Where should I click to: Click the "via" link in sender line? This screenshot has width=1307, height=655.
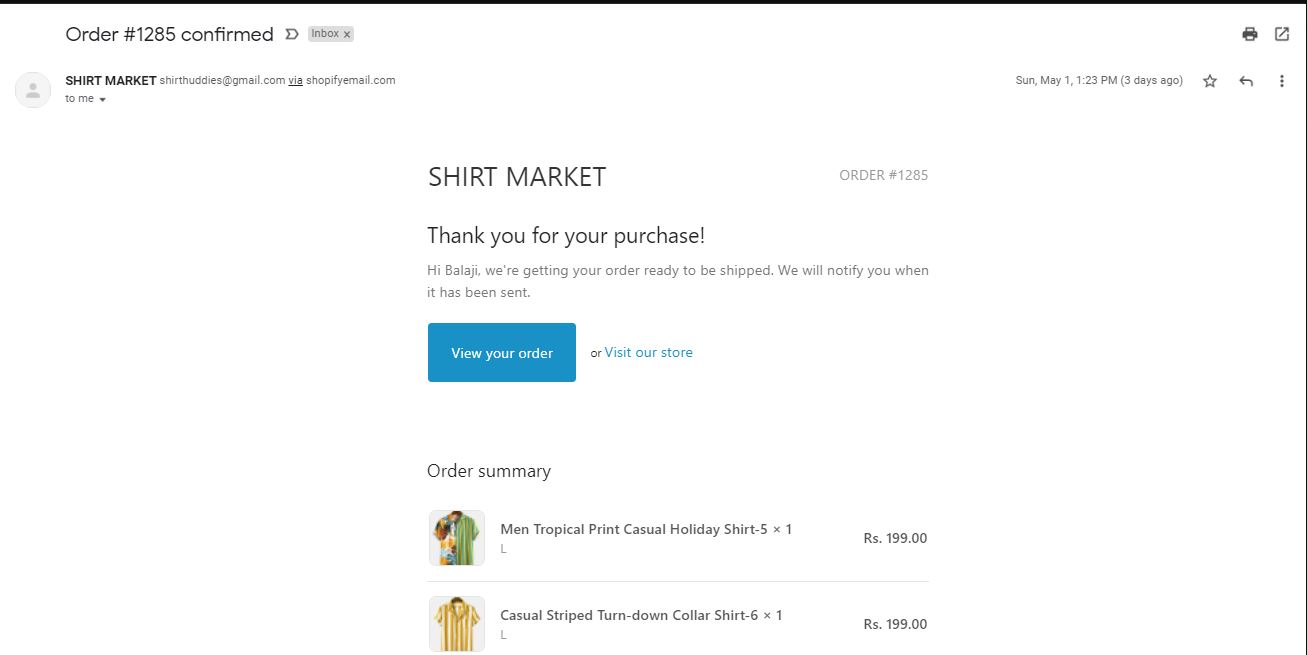click(295, 81)
